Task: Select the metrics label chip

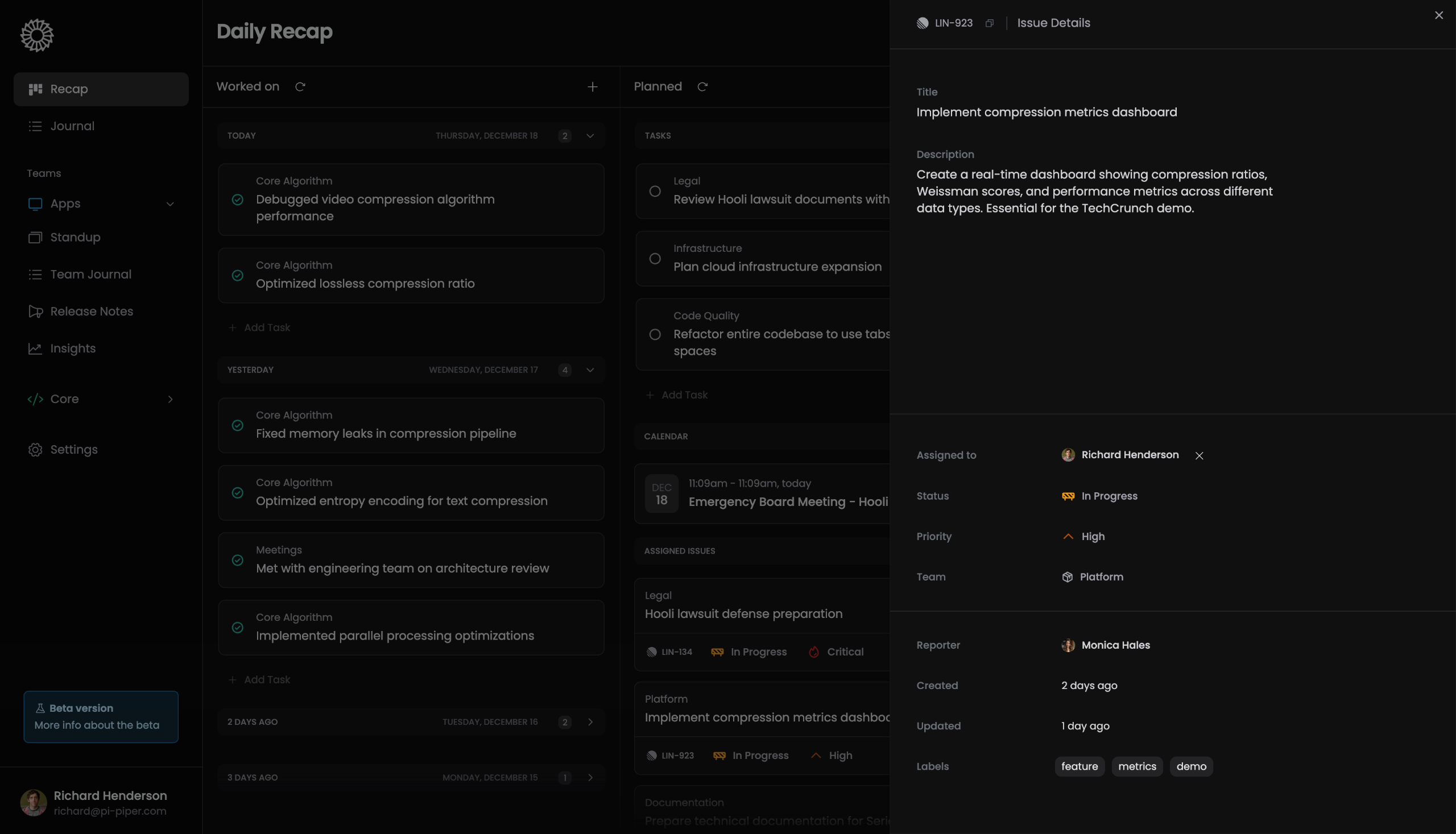Action: click(x=1137, y=766)
